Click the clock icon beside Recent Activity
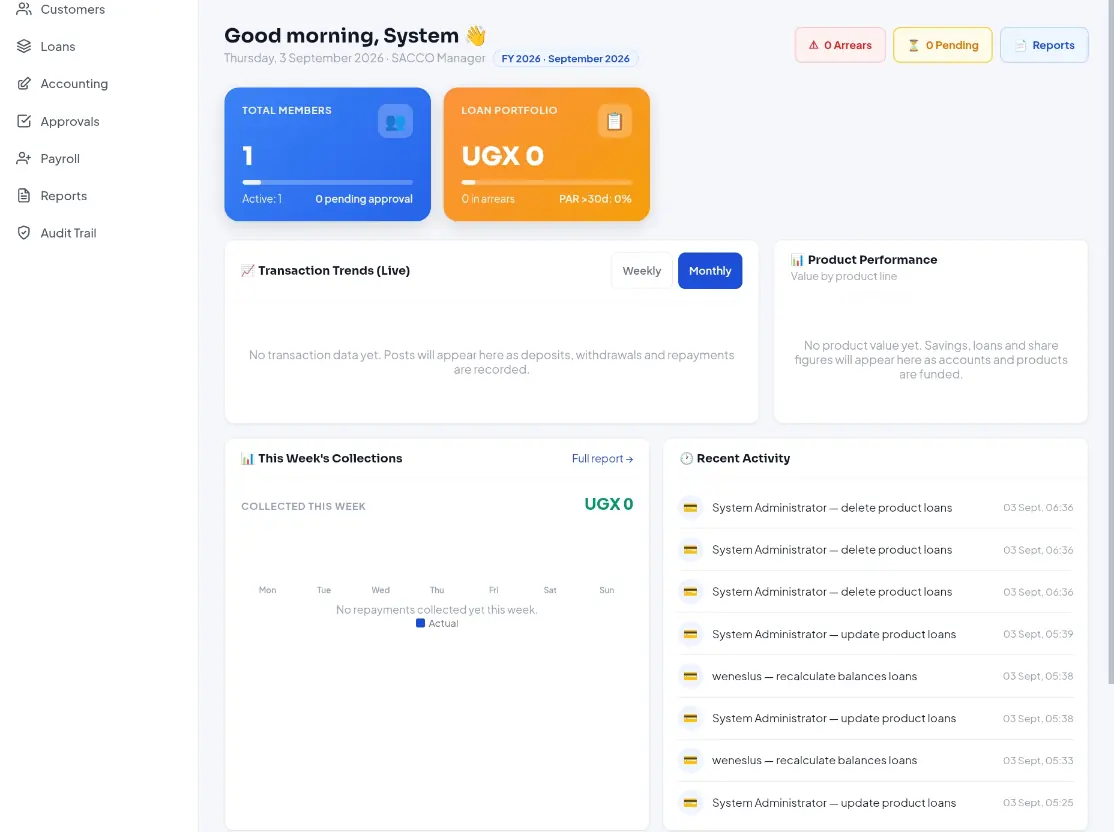 (x=686, y=459)
